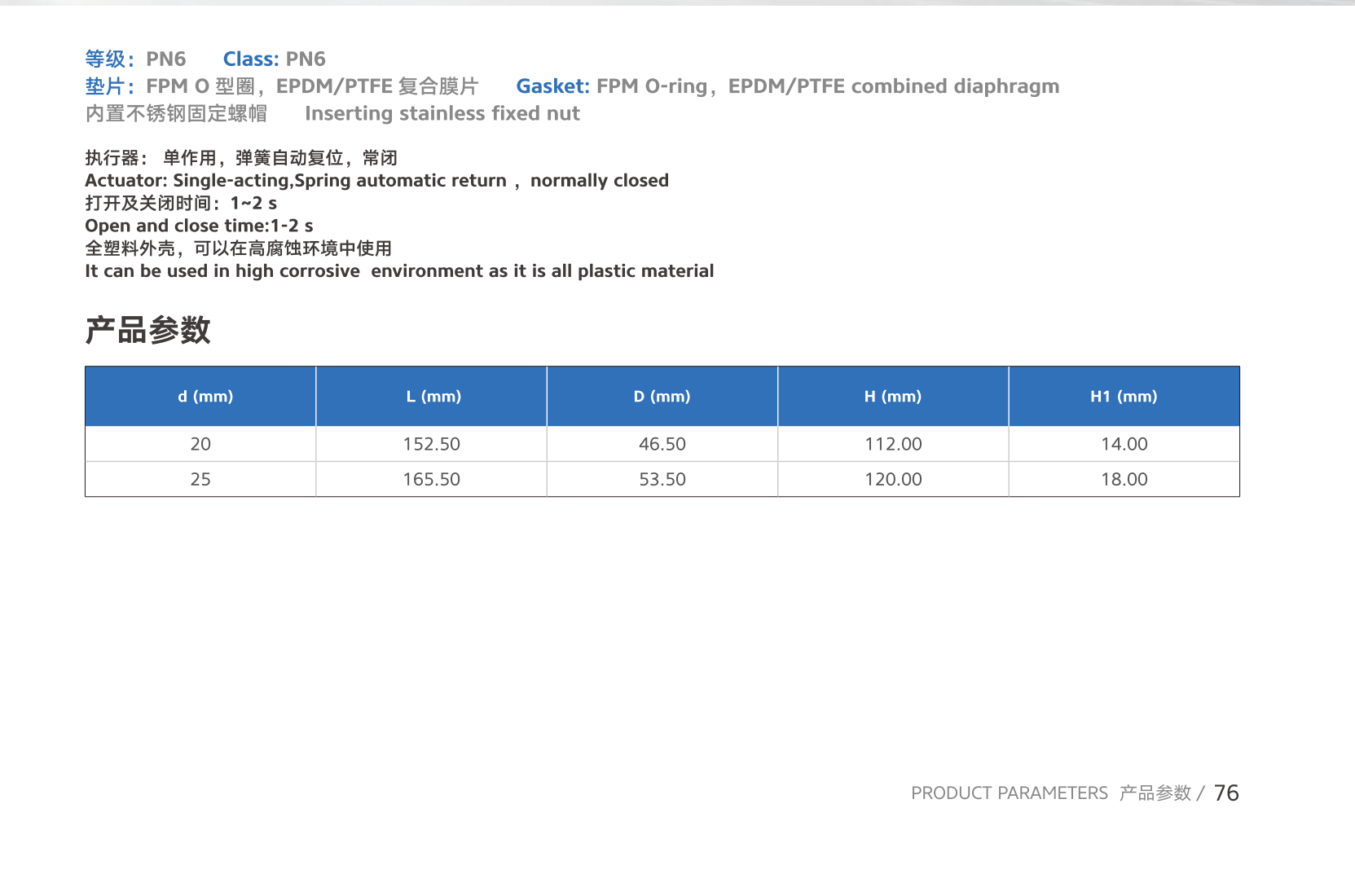Click the 'Gasket: FPM O-ring' line

click(788, 86)
